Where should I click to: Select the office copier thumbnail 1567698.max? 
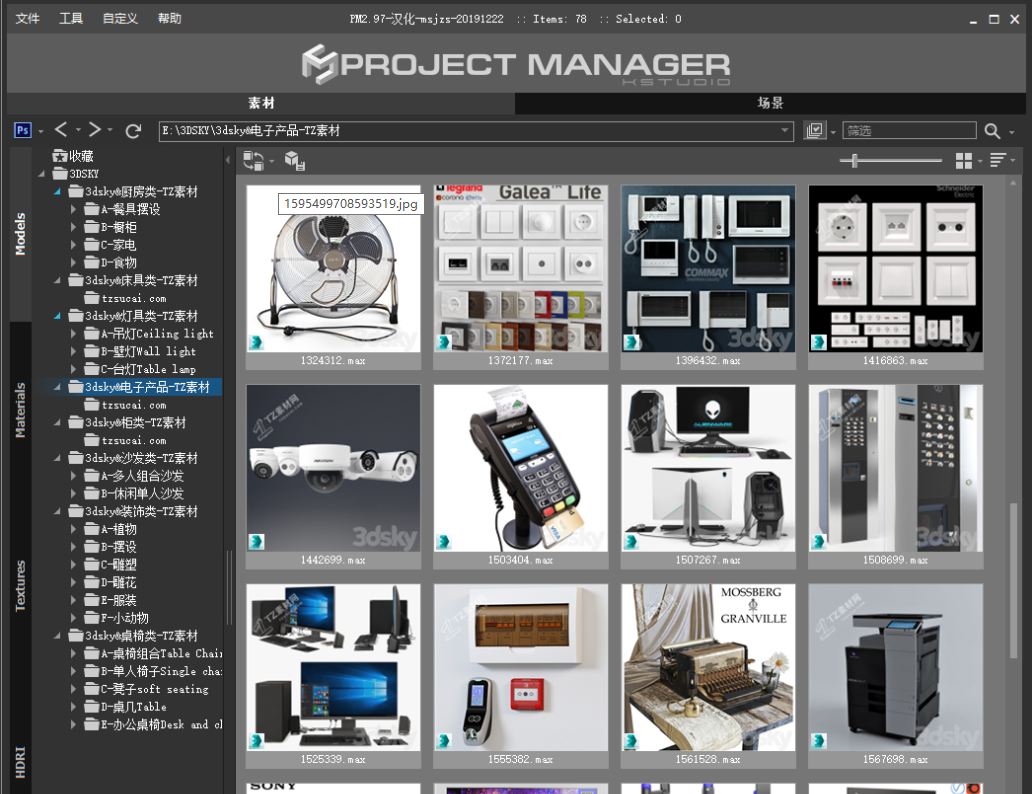896,668
